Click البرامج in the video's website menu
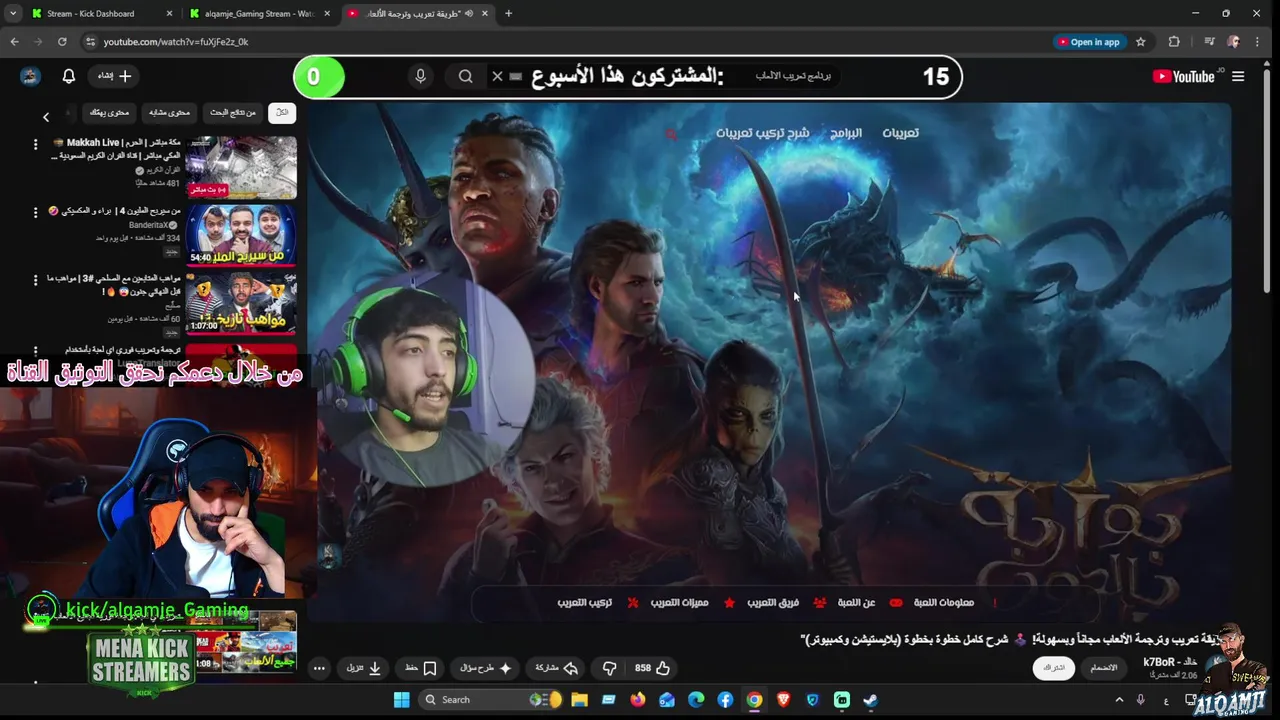Viewport: 1280px width, 720px height. point(846,133)
